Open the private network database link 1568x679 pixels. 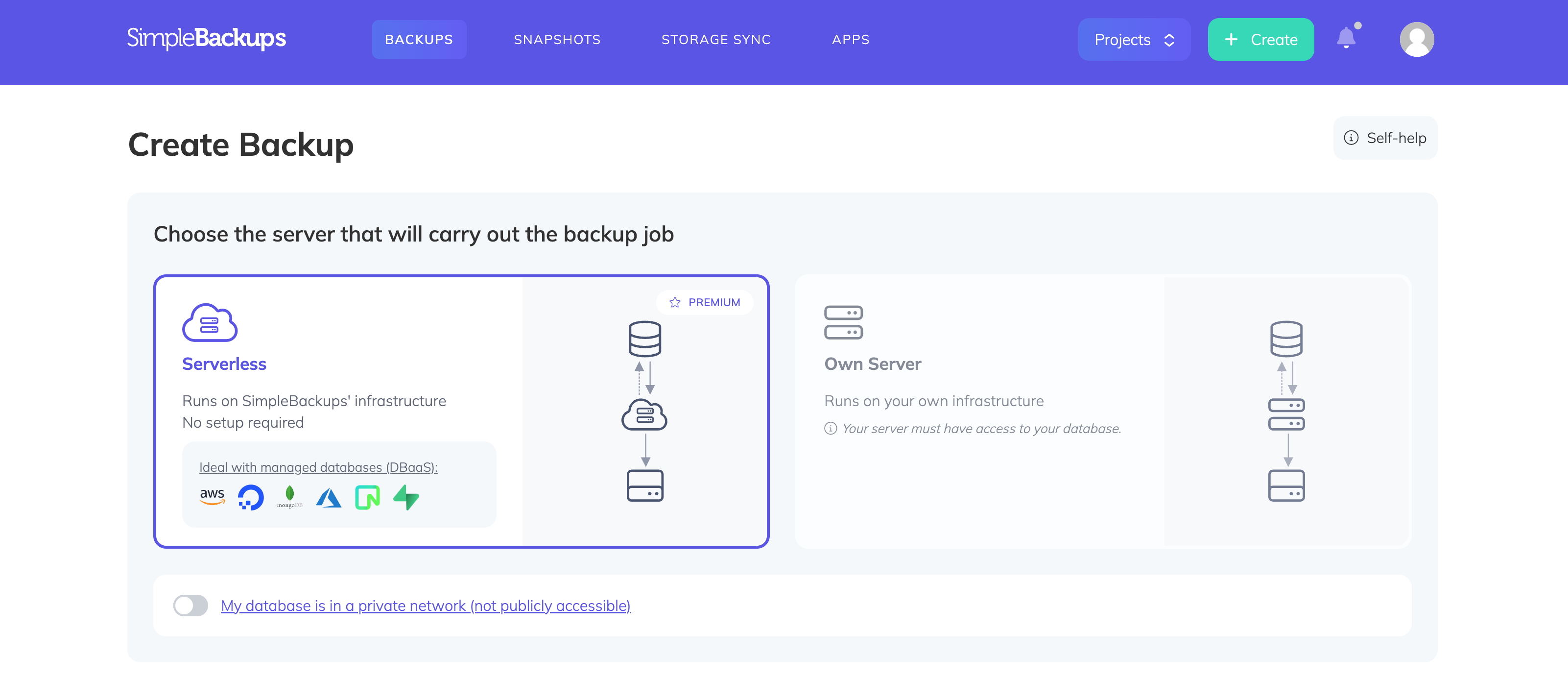[426, 606]
